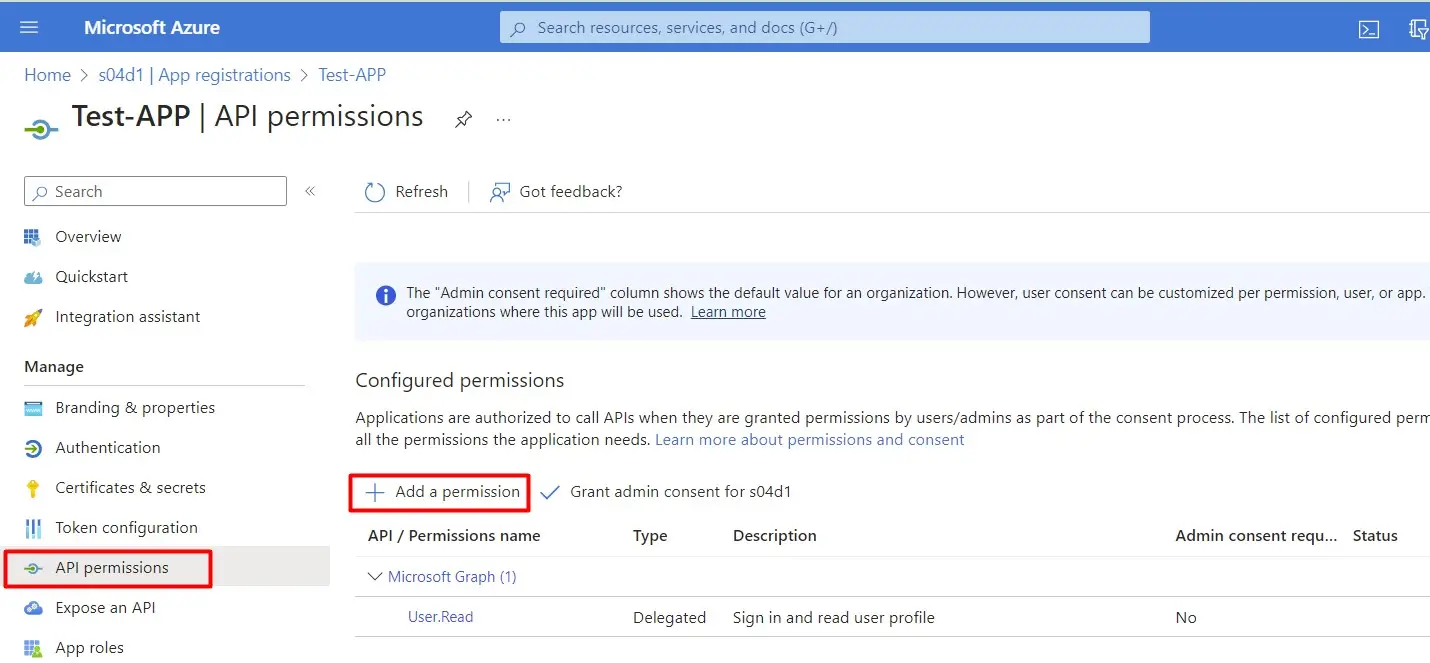Select the Quickstart sidebar icon
Viewport: 1430px width, 663px height.
(x=35, y=276)
